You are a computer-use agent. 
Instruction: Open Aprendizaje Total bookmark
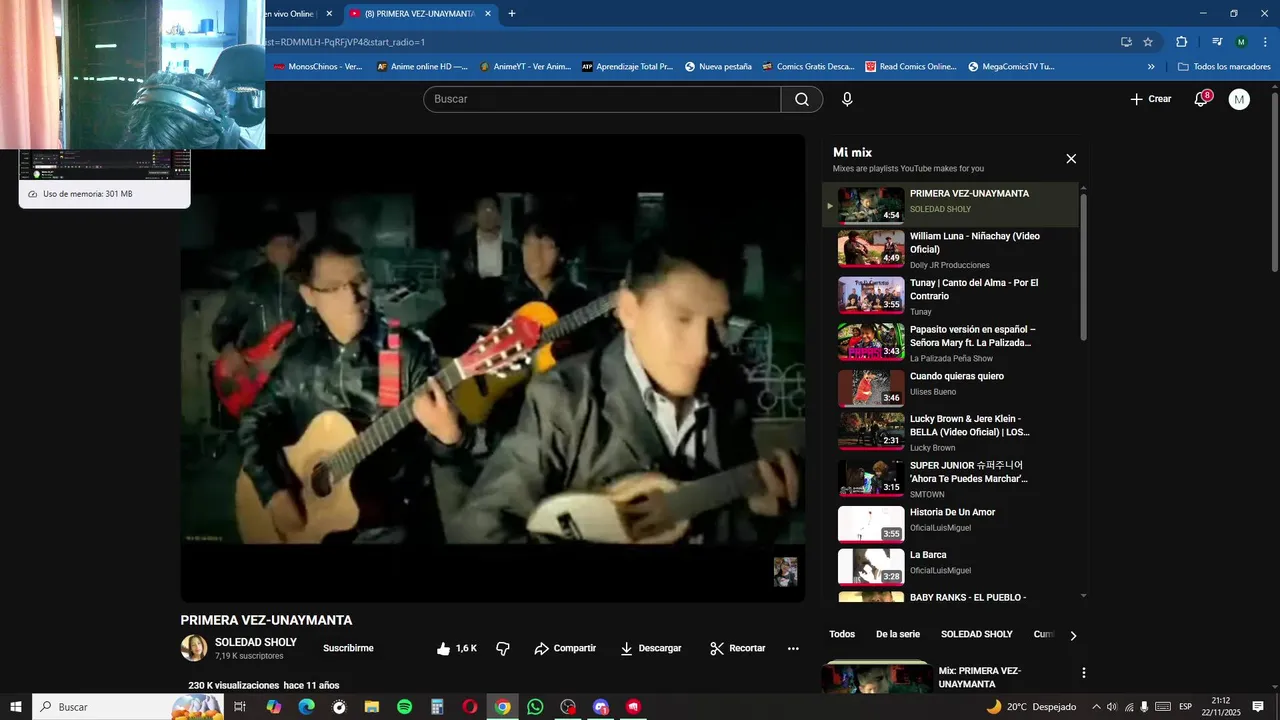[628, 67]
